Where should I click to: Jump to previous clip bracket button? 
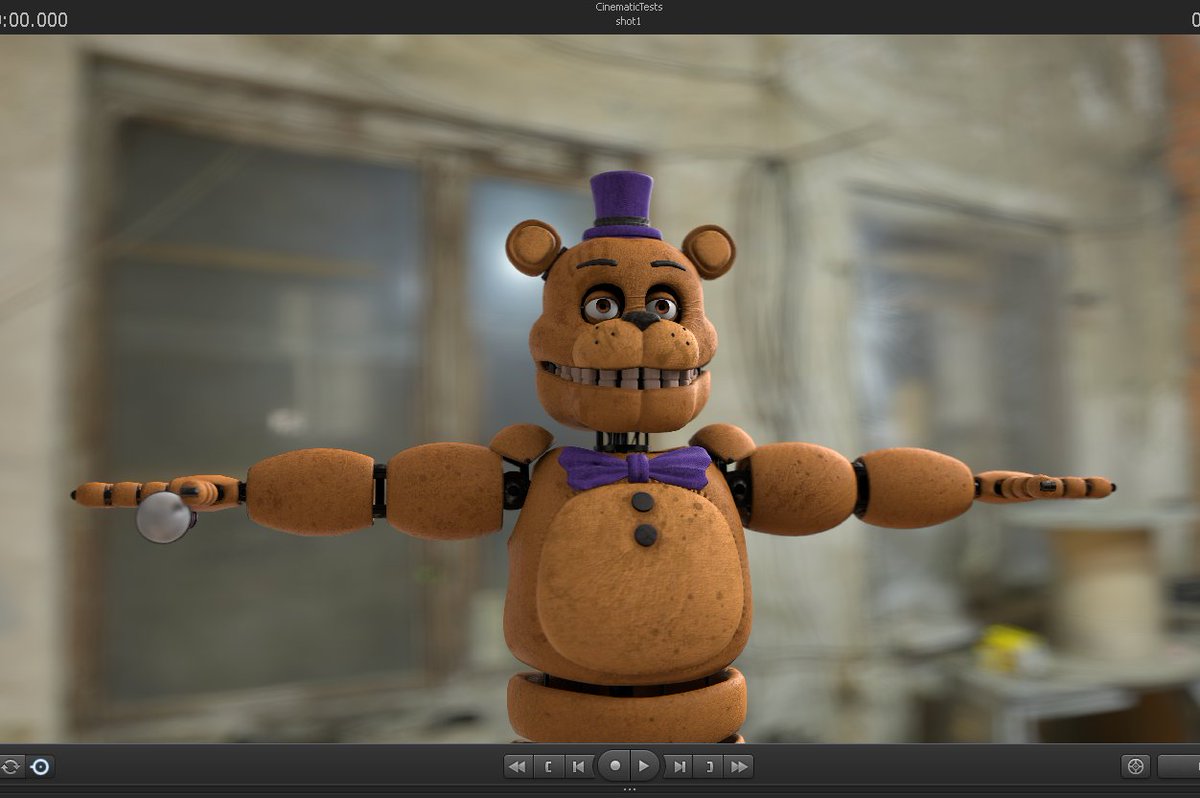548,767
